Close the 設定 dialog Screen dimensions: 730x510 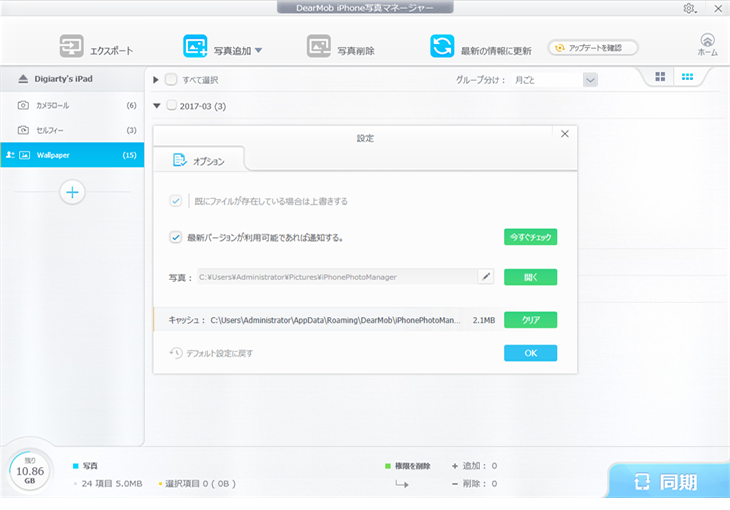[x=565, y=134]
